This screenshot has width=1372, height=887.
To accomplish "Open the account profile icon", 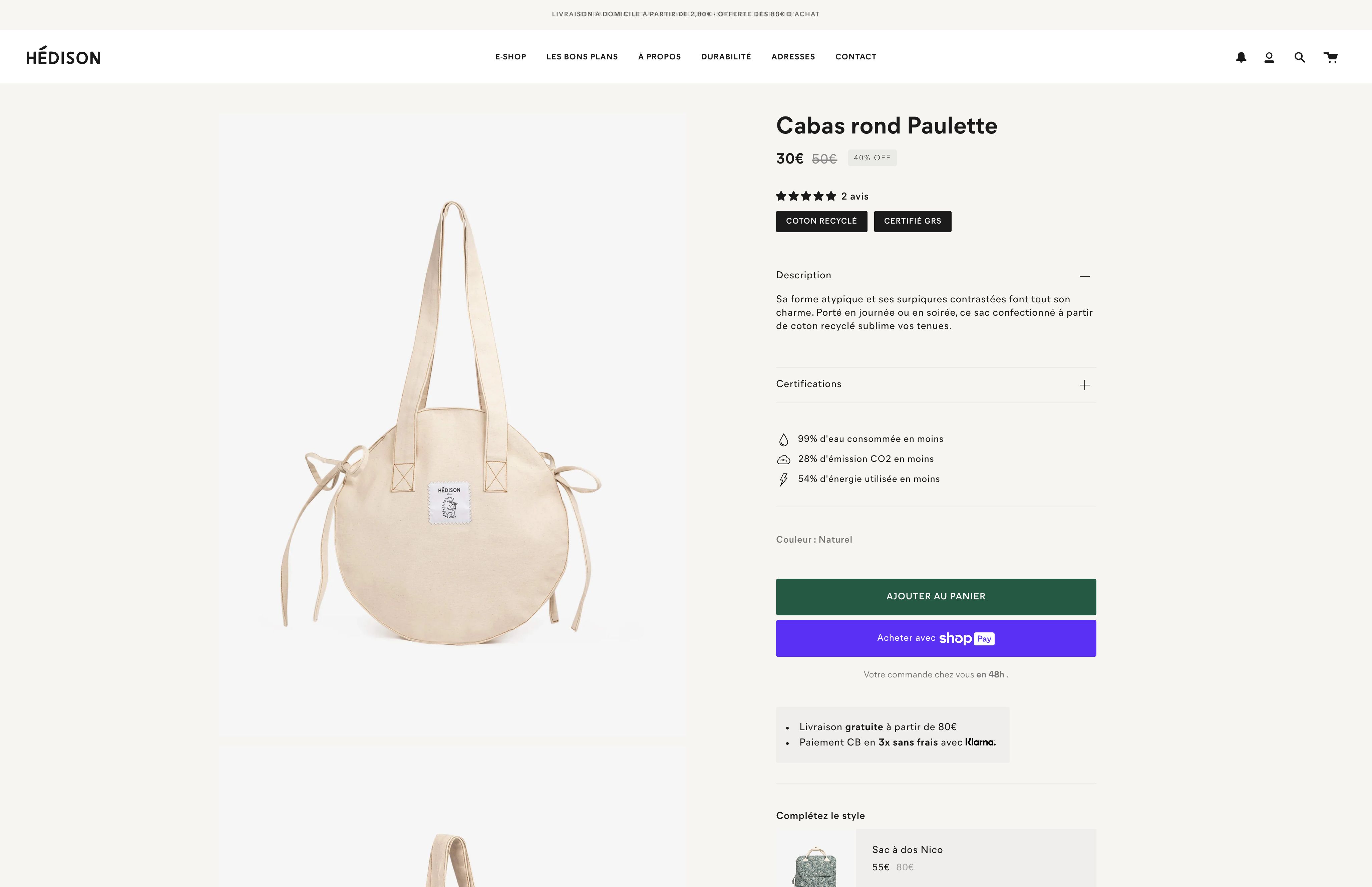I will point(1269,57).
